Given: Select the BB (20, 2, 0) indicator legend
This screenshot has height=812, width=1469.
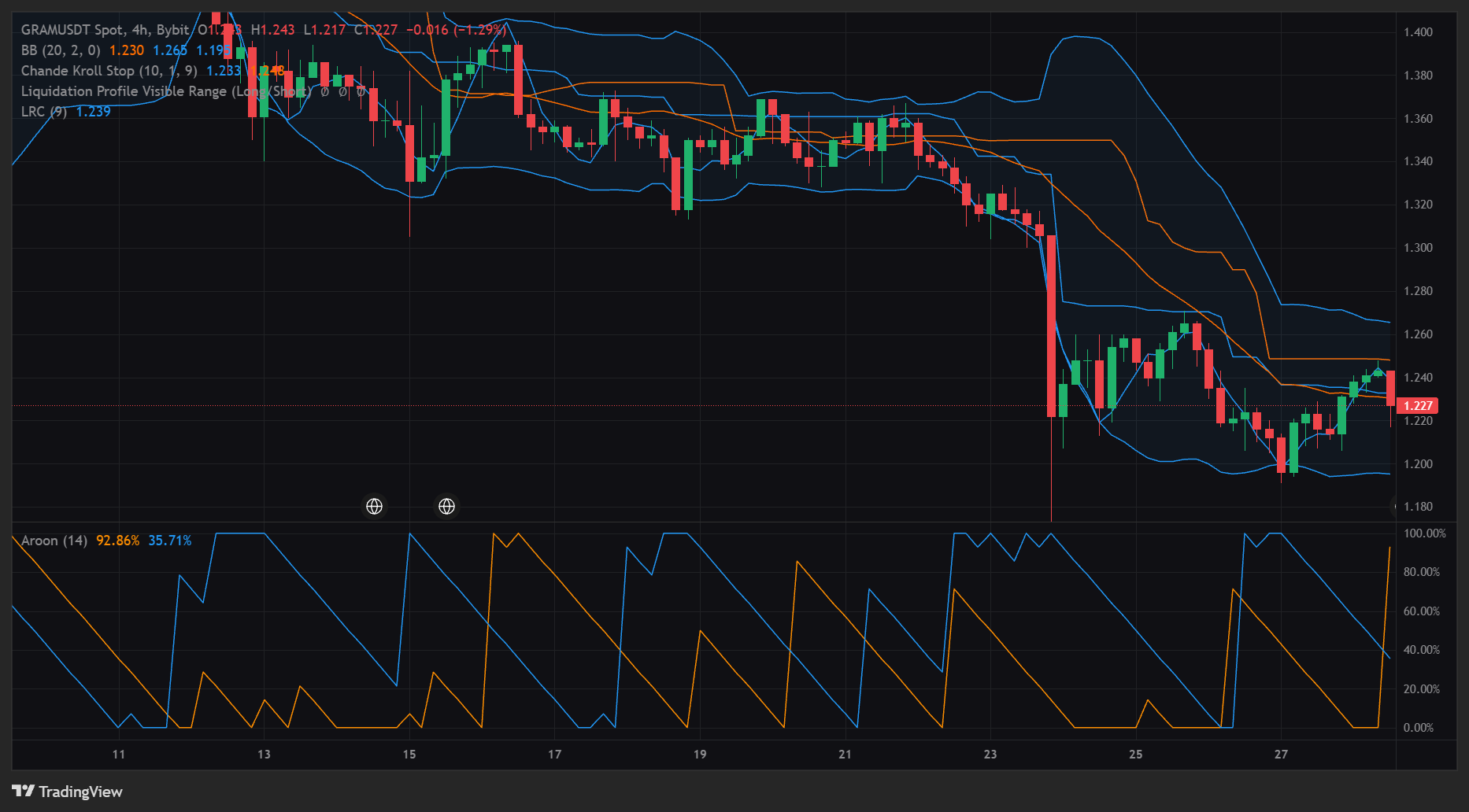Looking at the screenshot, I should 61,50.
